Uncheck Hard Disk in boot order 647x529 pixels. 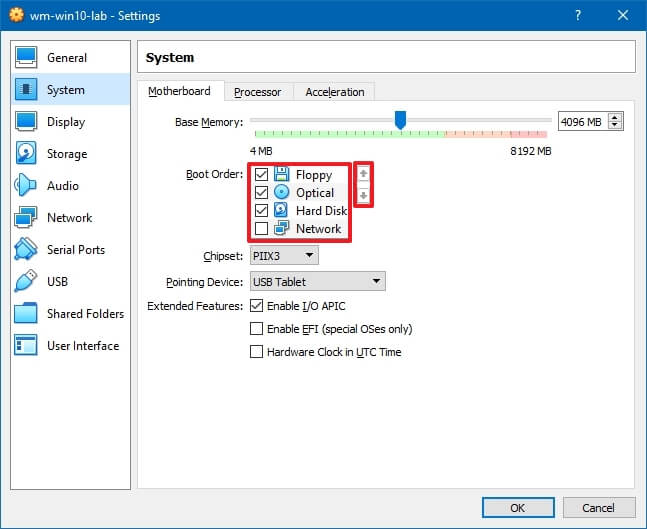pyautogui.click(x=261, y=210)
